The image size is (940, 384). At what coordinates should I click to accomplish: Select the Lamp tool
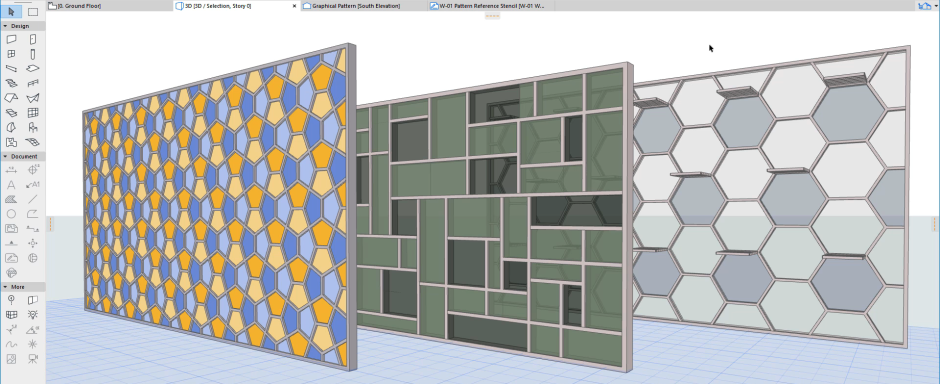(33, 315)
